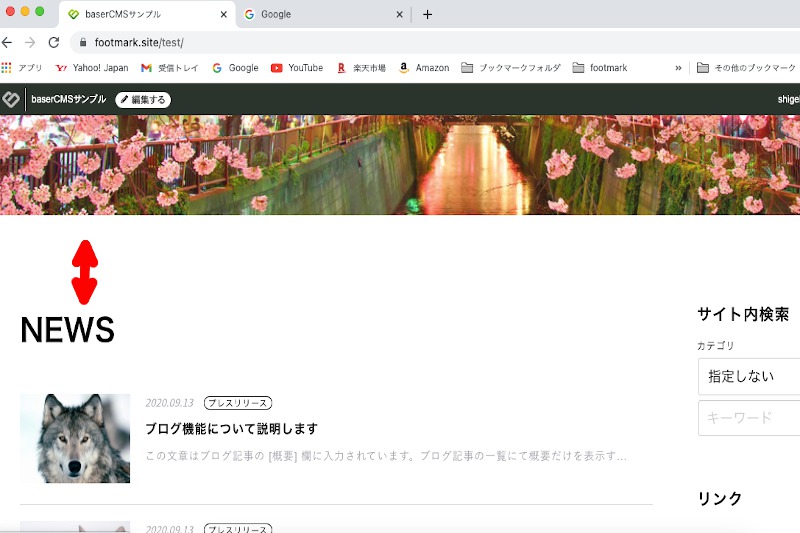
Task: Click the browser back arrow
Action: (8, 43)
